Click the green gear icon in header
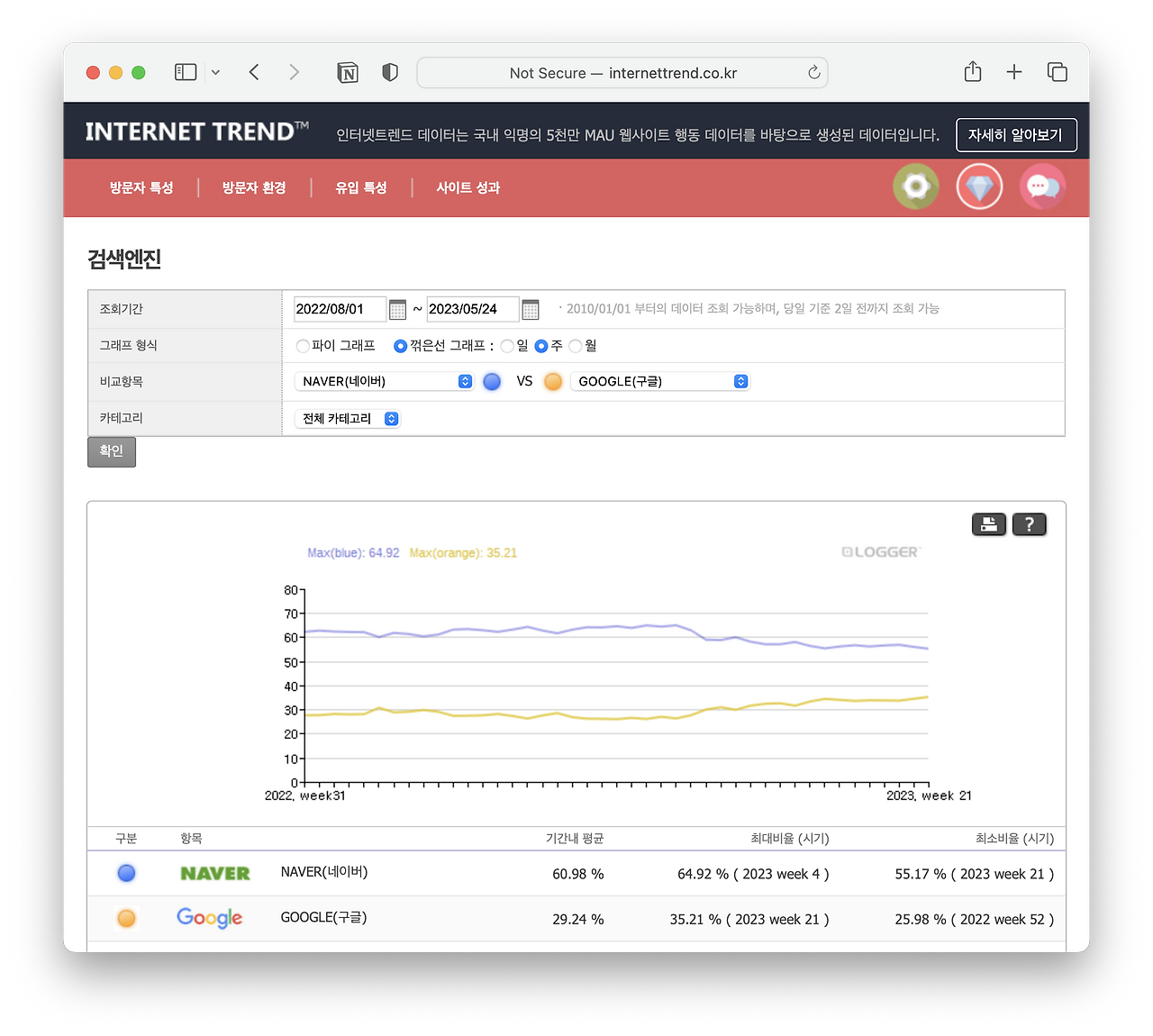 coord(916,186)
